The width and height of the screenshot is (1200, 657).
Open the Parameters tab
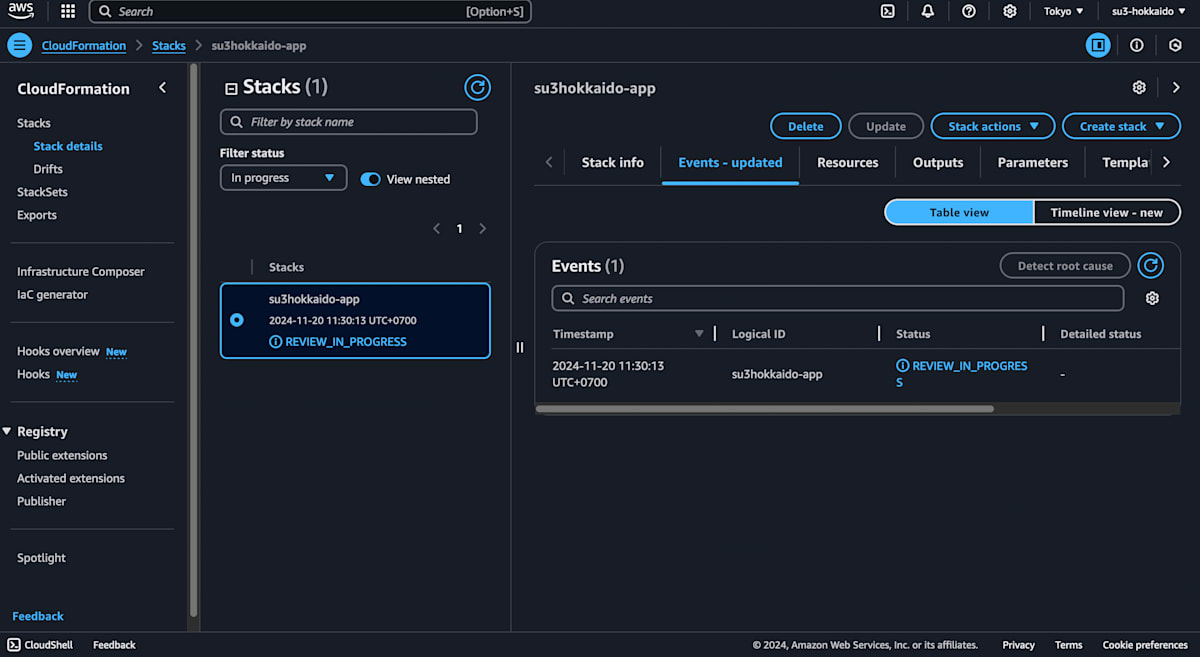(1033, 162)
